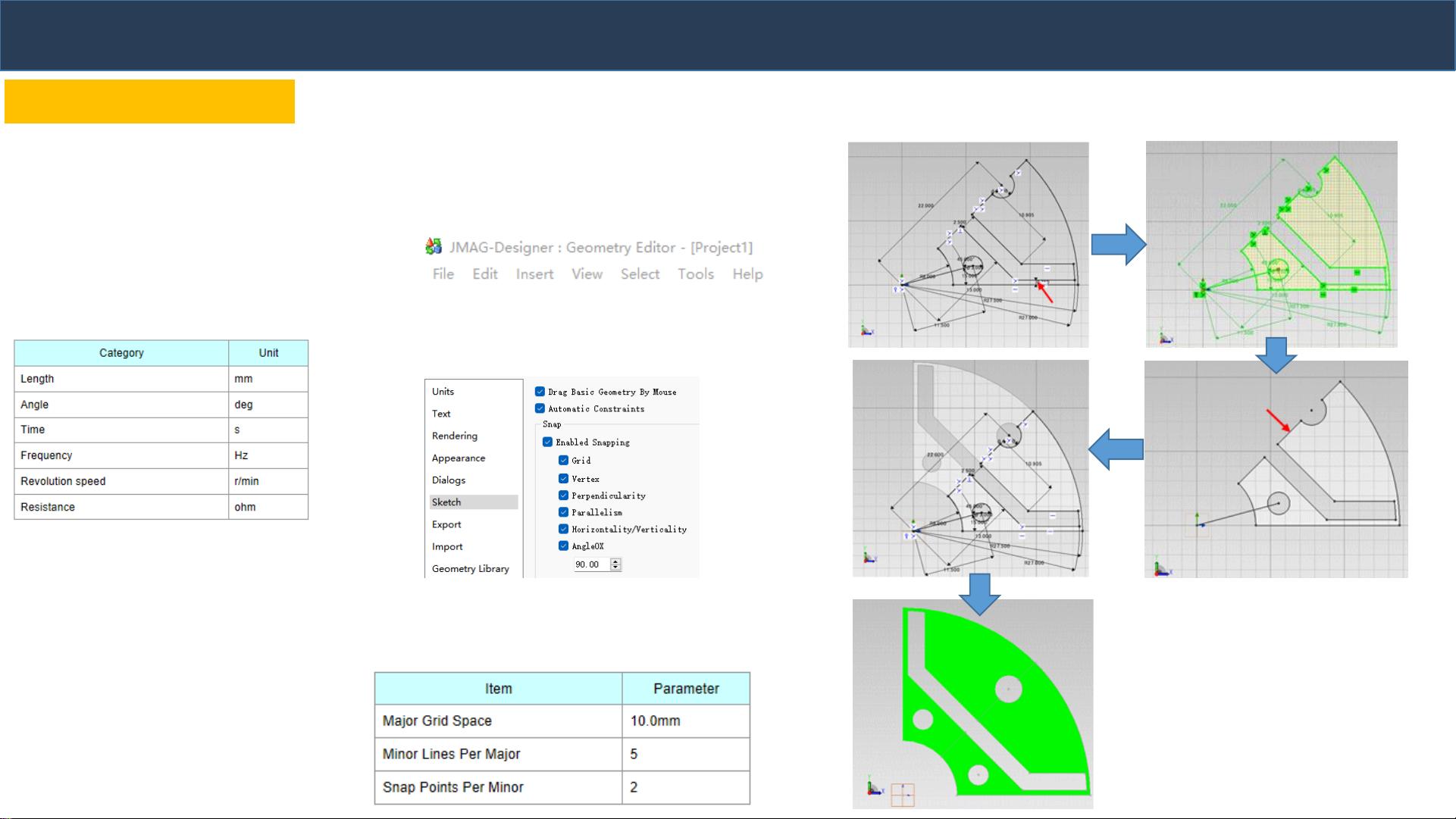The image size is (1456, 819).
Task: Toggle the Perpendicularity snap checkbox
Action: click(563, 495)
